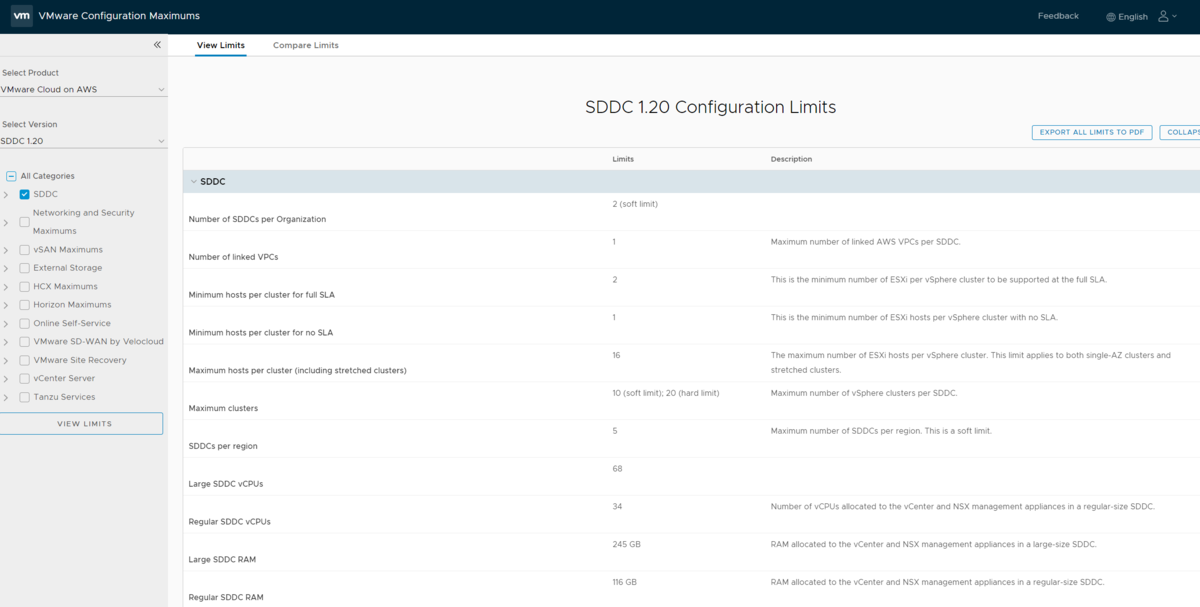
Task: Select the Maximum hosts per cluster row label
Action: coord(297,370)
